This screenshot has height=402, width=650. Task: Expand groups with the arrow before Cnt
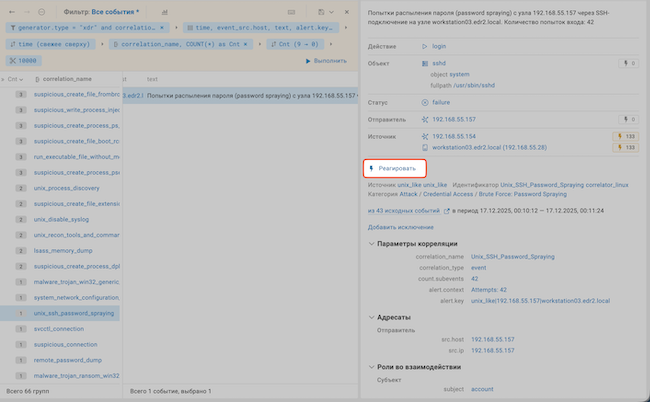[x=2, y=79]
